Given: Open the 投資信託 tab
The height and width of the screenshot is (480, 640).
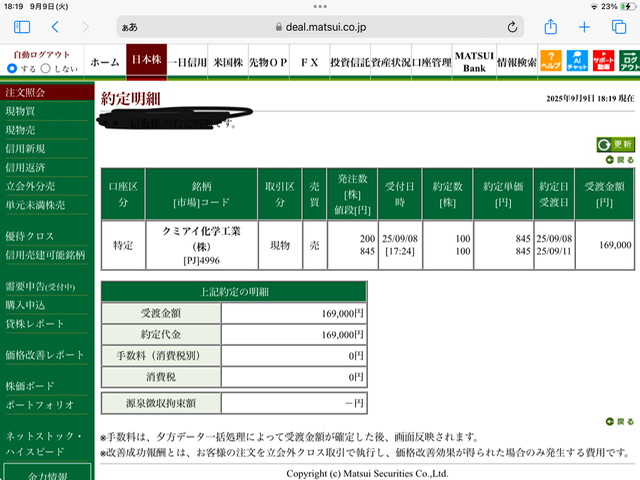Looking at the screenshot, I should tap(350, 62).
